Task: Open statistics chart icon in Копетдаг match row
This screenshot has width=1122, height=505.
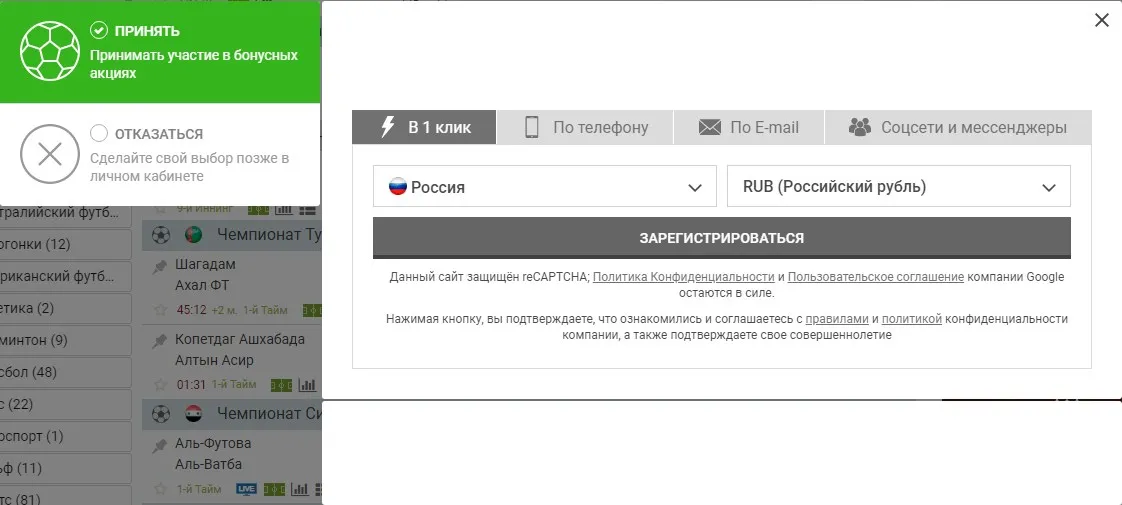Action: [x=307, y=386]
